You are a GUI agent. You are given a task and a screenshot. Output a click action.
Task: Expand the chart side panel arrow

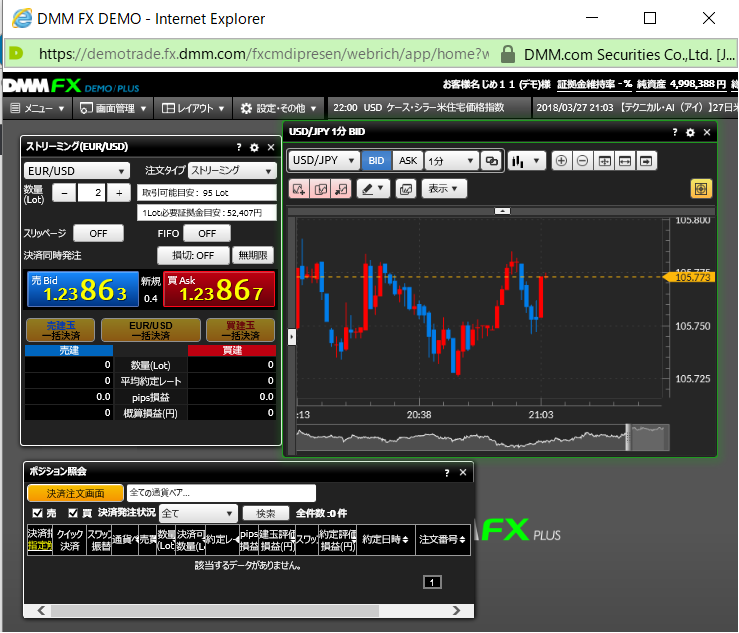pos(292,337)
